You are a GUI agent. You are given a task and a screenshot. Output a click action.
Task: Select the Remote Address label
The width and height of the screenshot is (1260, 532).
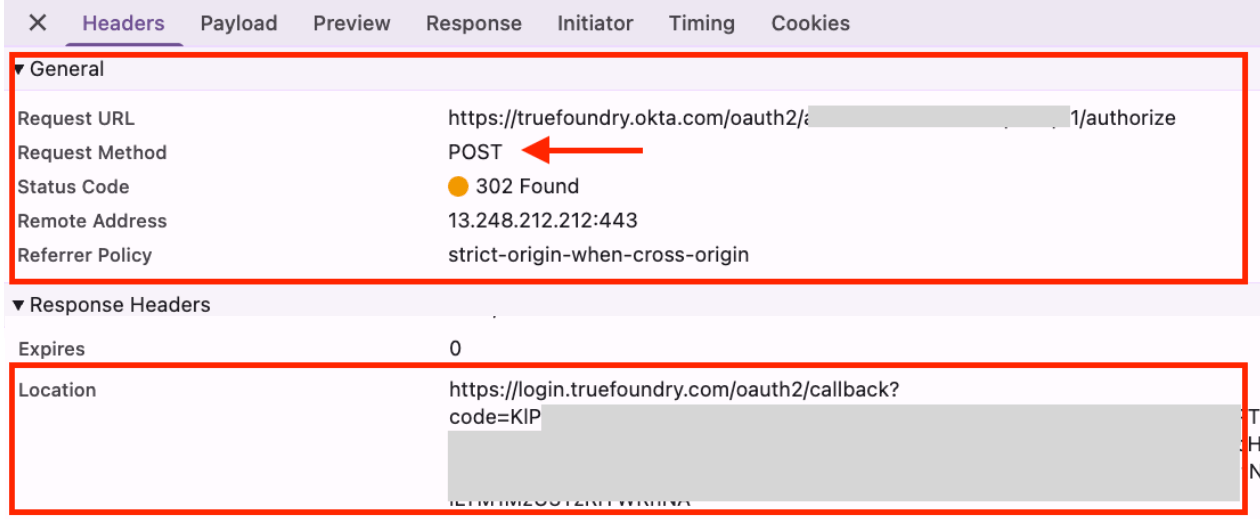(x=92, y=220)
